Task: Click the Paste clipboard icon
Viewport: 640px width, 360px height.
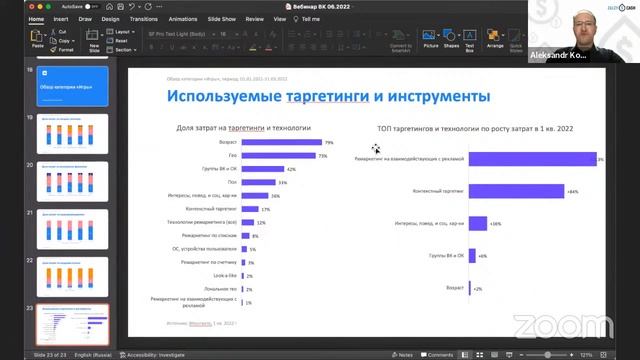Action: click(36, 36)
